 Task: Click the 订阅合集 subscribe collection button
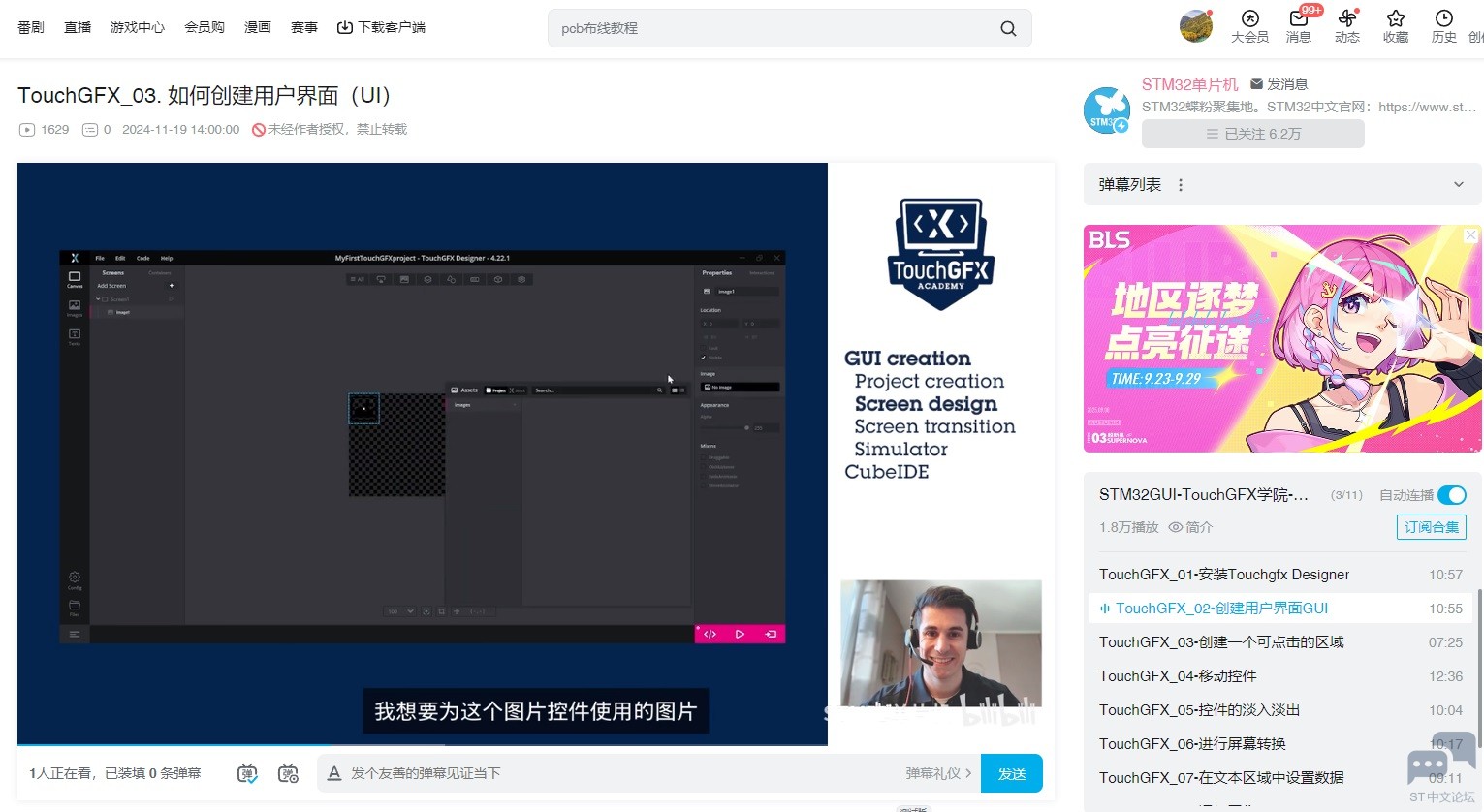[x=1431, y=527]
